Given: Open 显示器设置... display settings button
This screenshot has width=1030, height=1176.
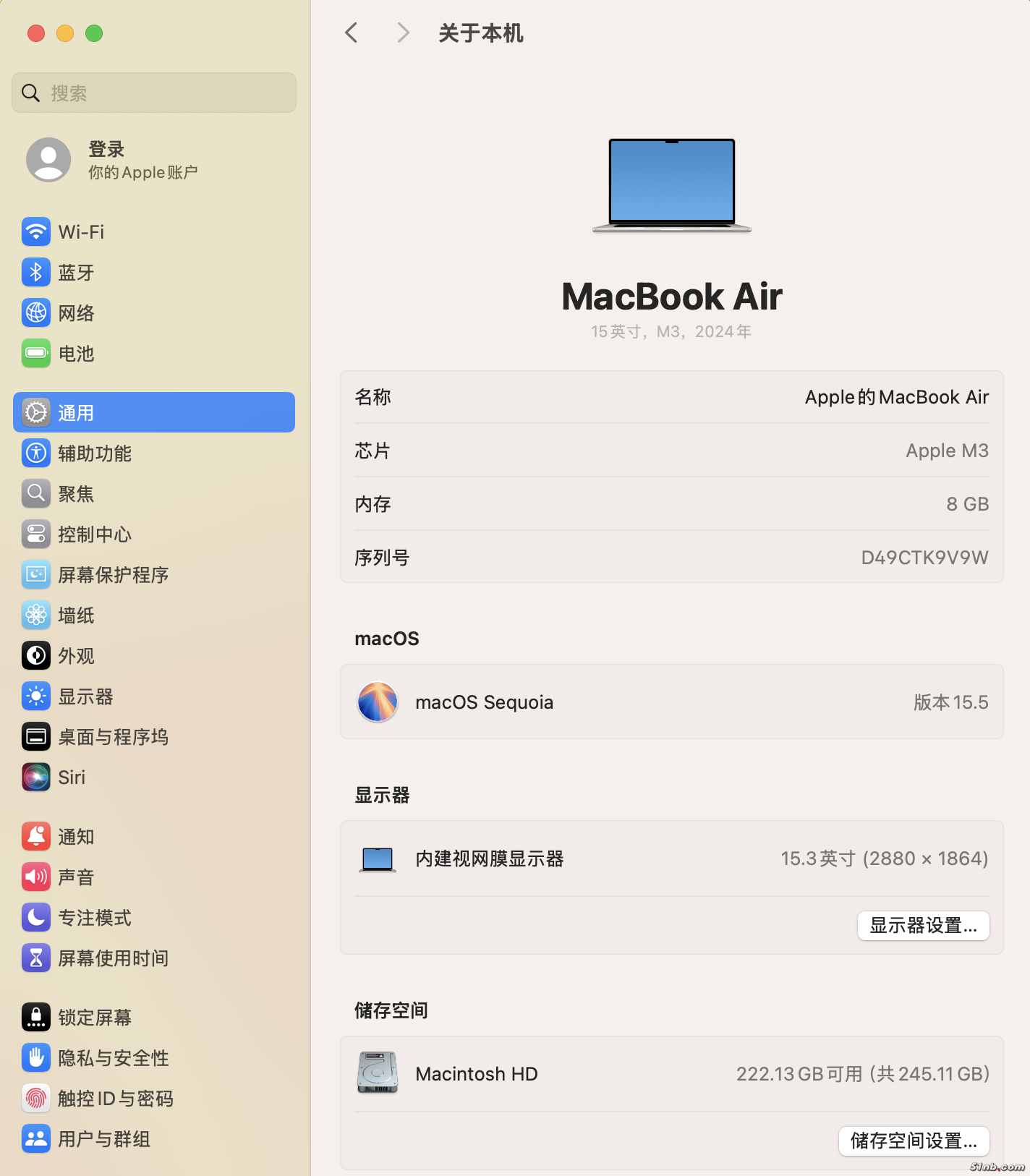Looking at the screenshot, I should coord(924,926).
